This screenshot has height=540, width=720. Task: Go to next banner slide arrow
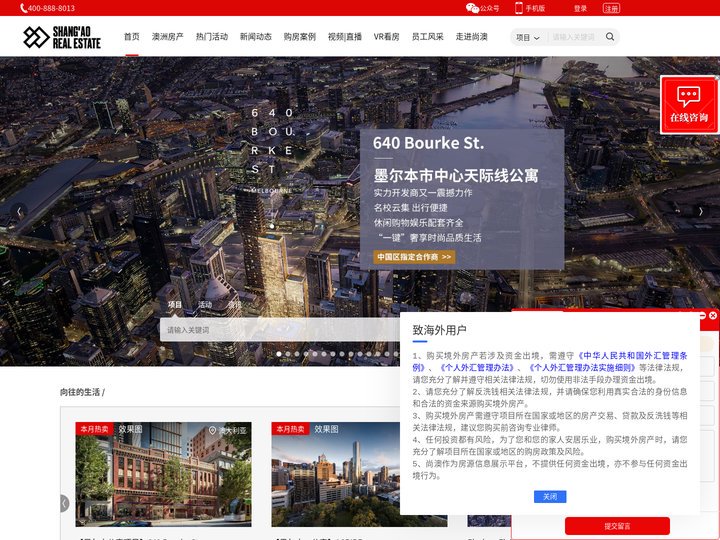coord(701,211)
